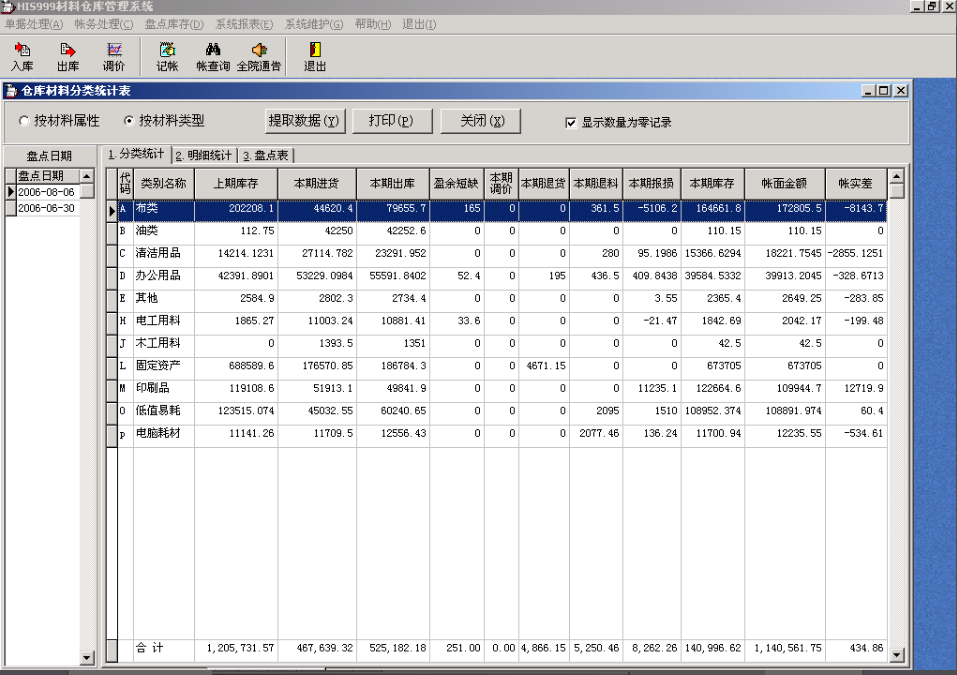Click the 关闭(X) button

[482, 121]
